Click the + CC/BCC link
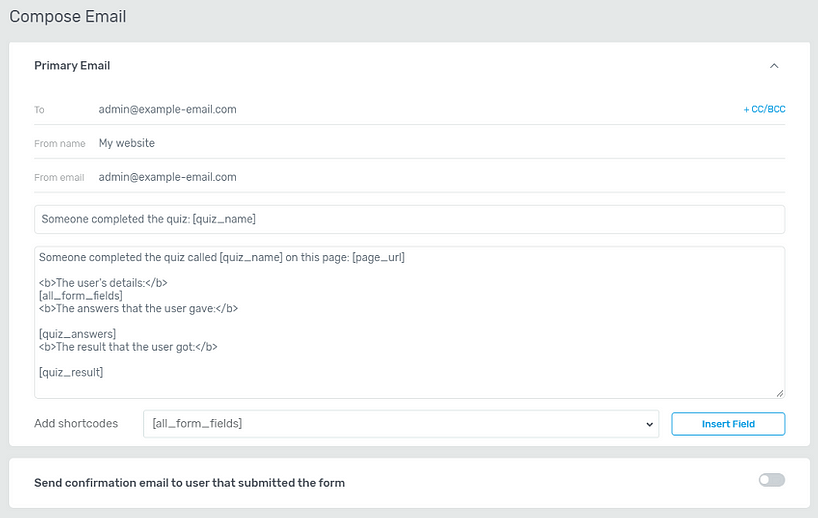Image resolution: width=818 pixels, height=518 pixels. [x=764, y=109]
